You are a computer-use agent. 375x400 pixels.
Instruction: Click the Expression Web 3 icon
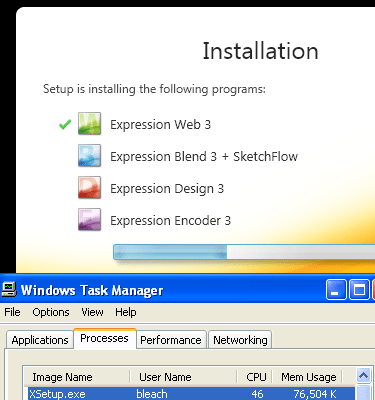(89, 124)
